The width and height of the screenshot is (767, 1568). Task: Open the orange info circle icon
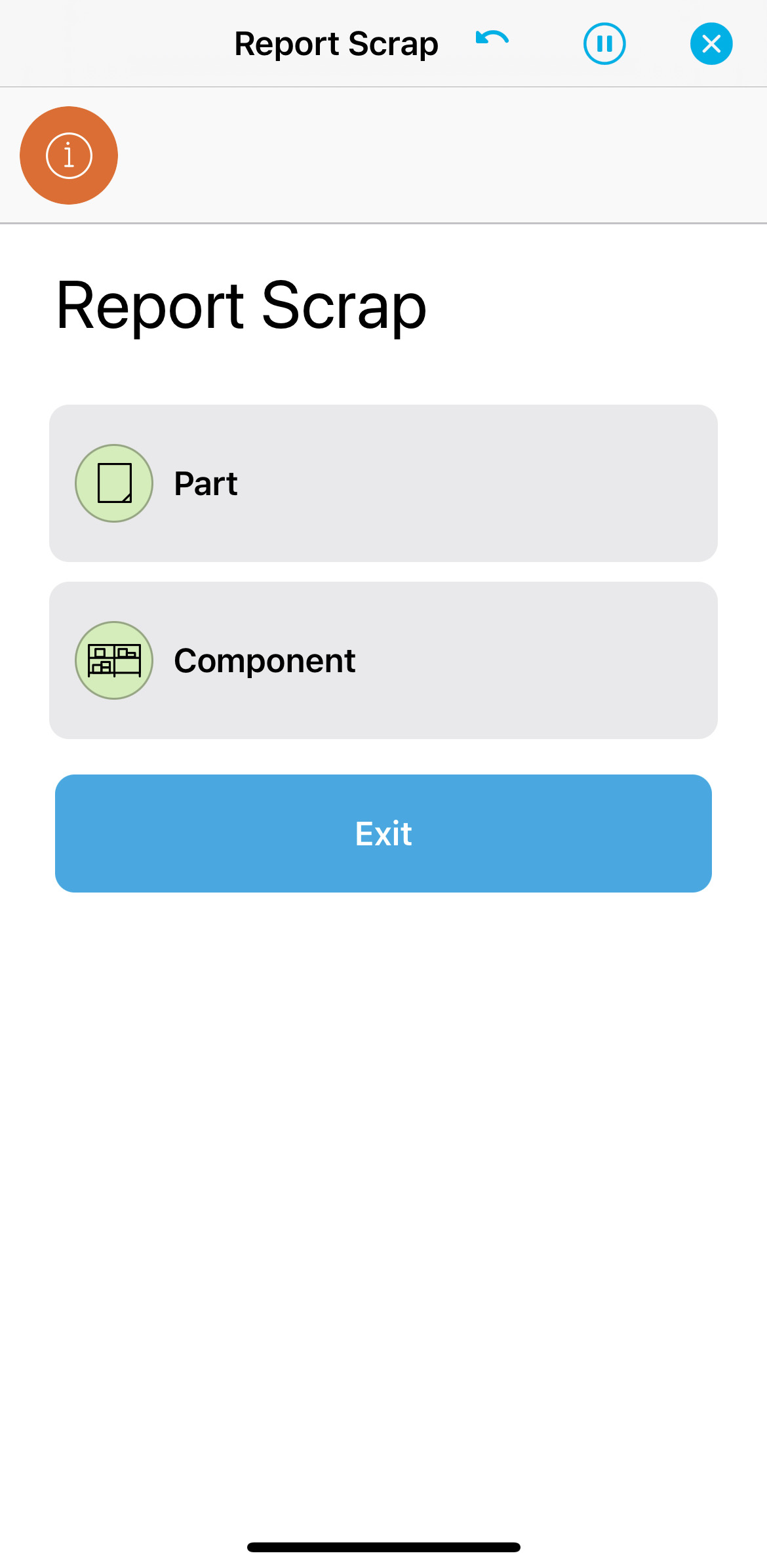pyautogui.click(x=69, y=155)
